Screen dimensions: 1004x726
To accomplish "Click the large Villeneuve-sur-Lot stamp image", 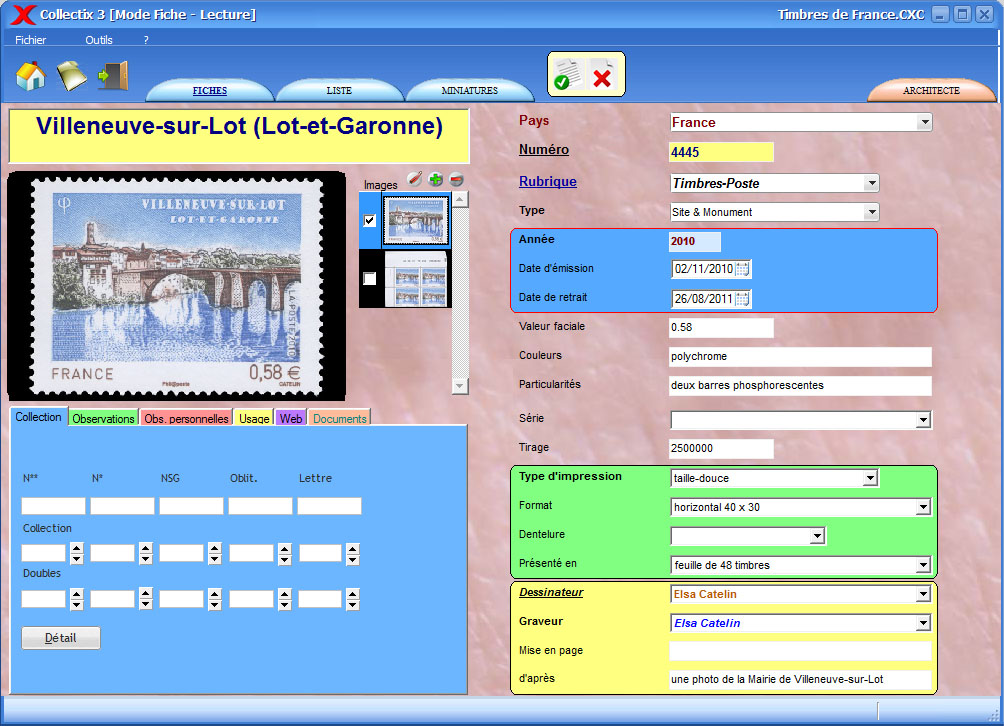I will (x=177, y=286).
